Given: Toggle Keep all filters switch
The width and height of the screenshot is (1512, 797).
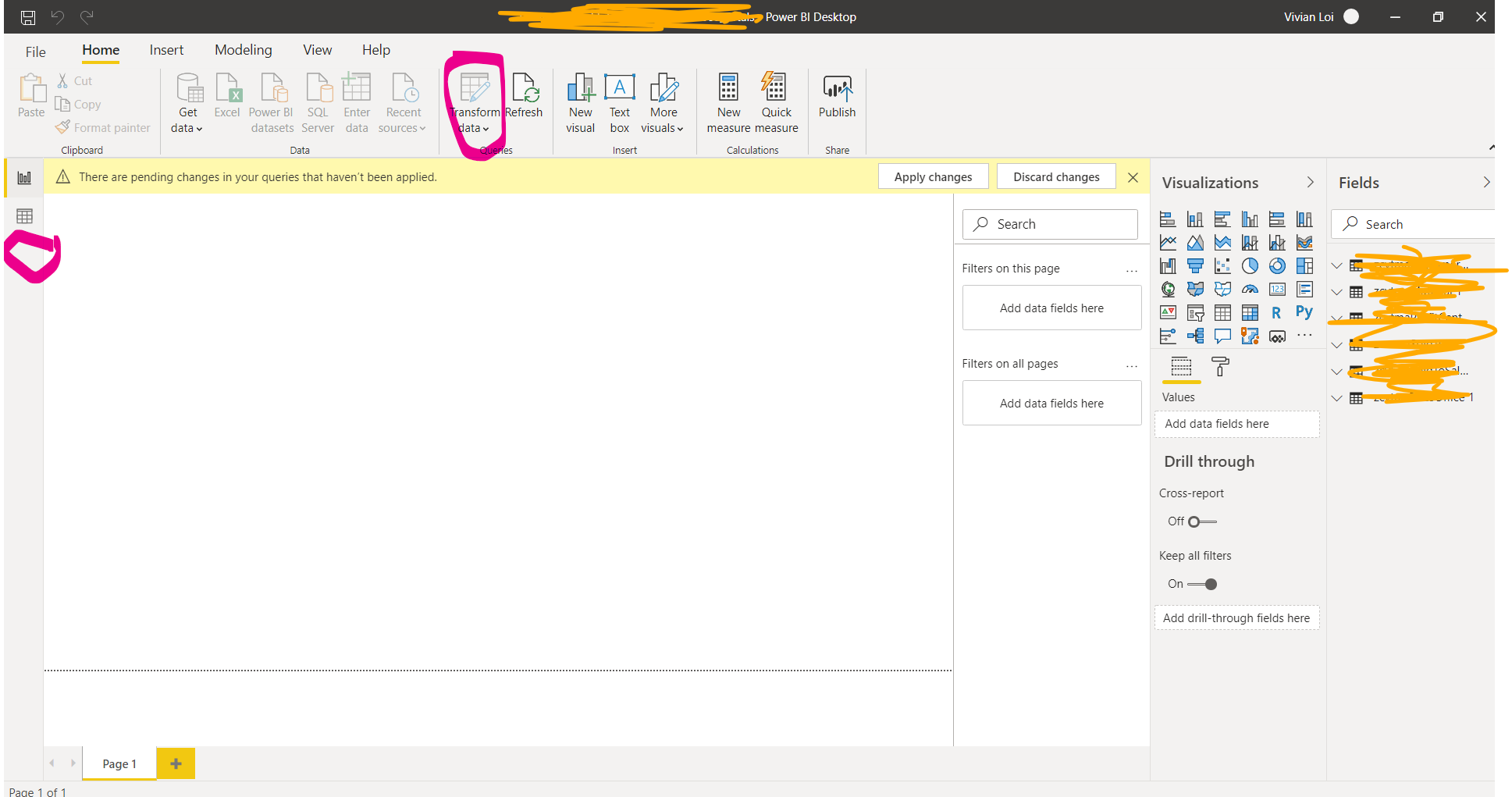Looking at the screenshot, I should [1202, 584].
